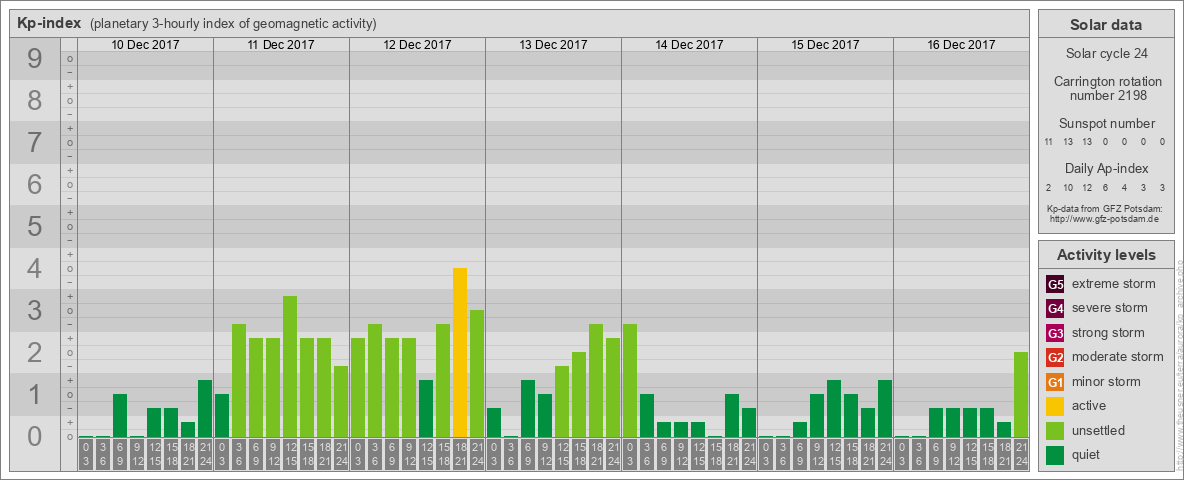
Task: Click the 11 Dec 3-6h bar
Action: coord(239,380)
